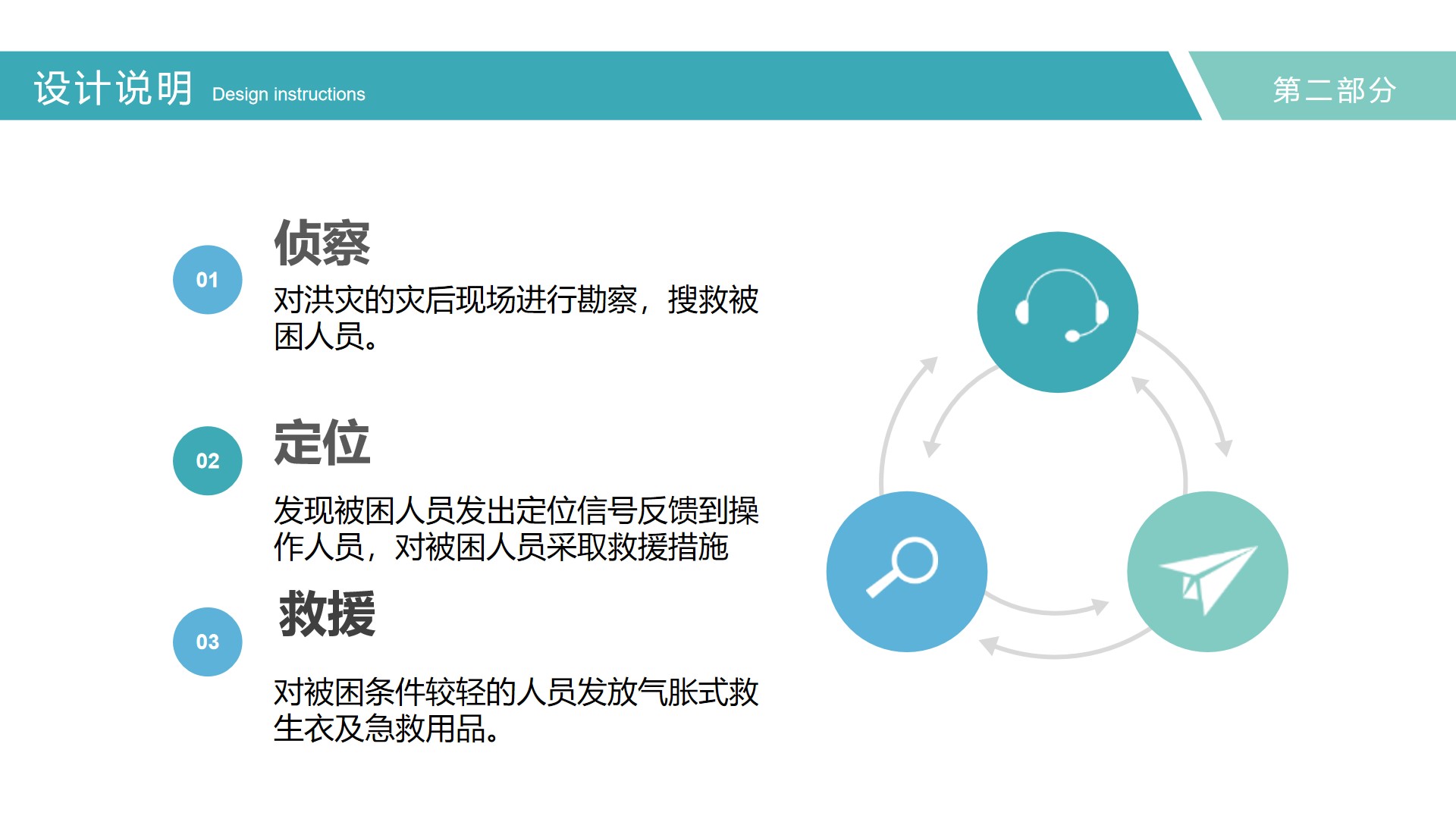
Task: Click the paragraph starting 对洪灾的灾后现场
Action: (516, 318)
